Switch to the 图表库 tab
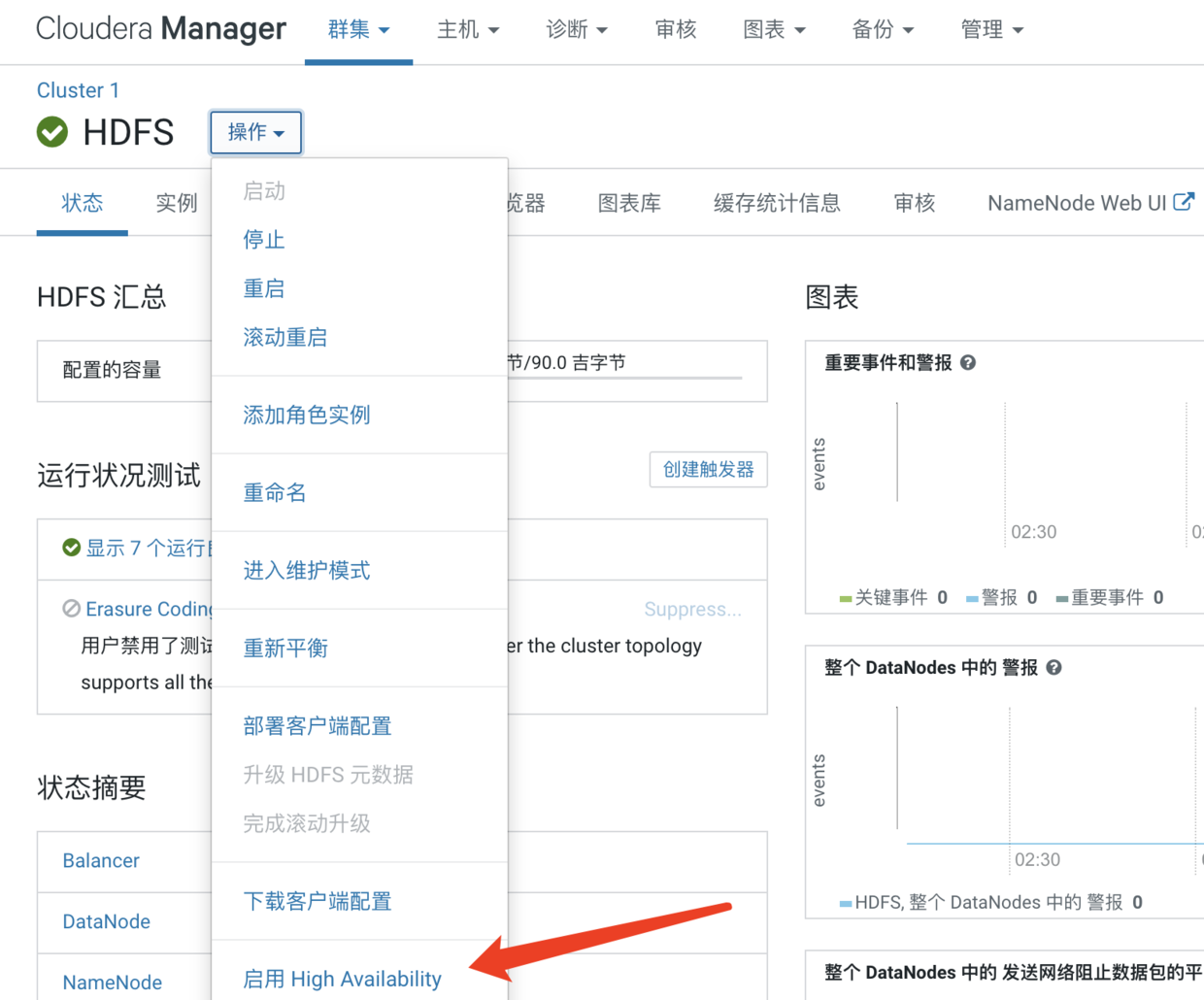 [x=629, y=203]
